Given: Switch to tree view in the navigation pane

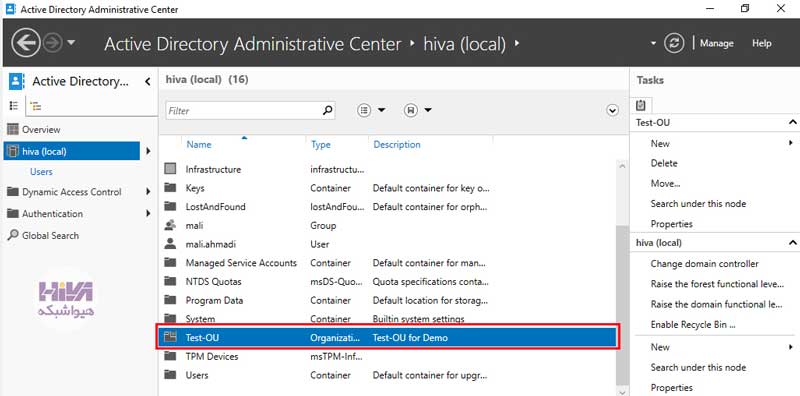Looking at the screenshot, I should pyautogui.click(x=35, y=106).
